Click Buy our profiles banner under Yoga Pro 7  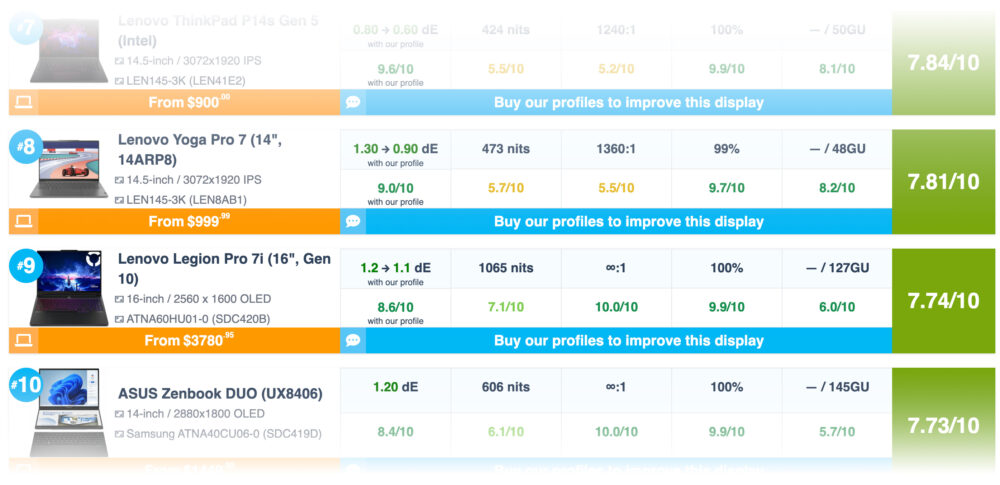click(628, 221)
